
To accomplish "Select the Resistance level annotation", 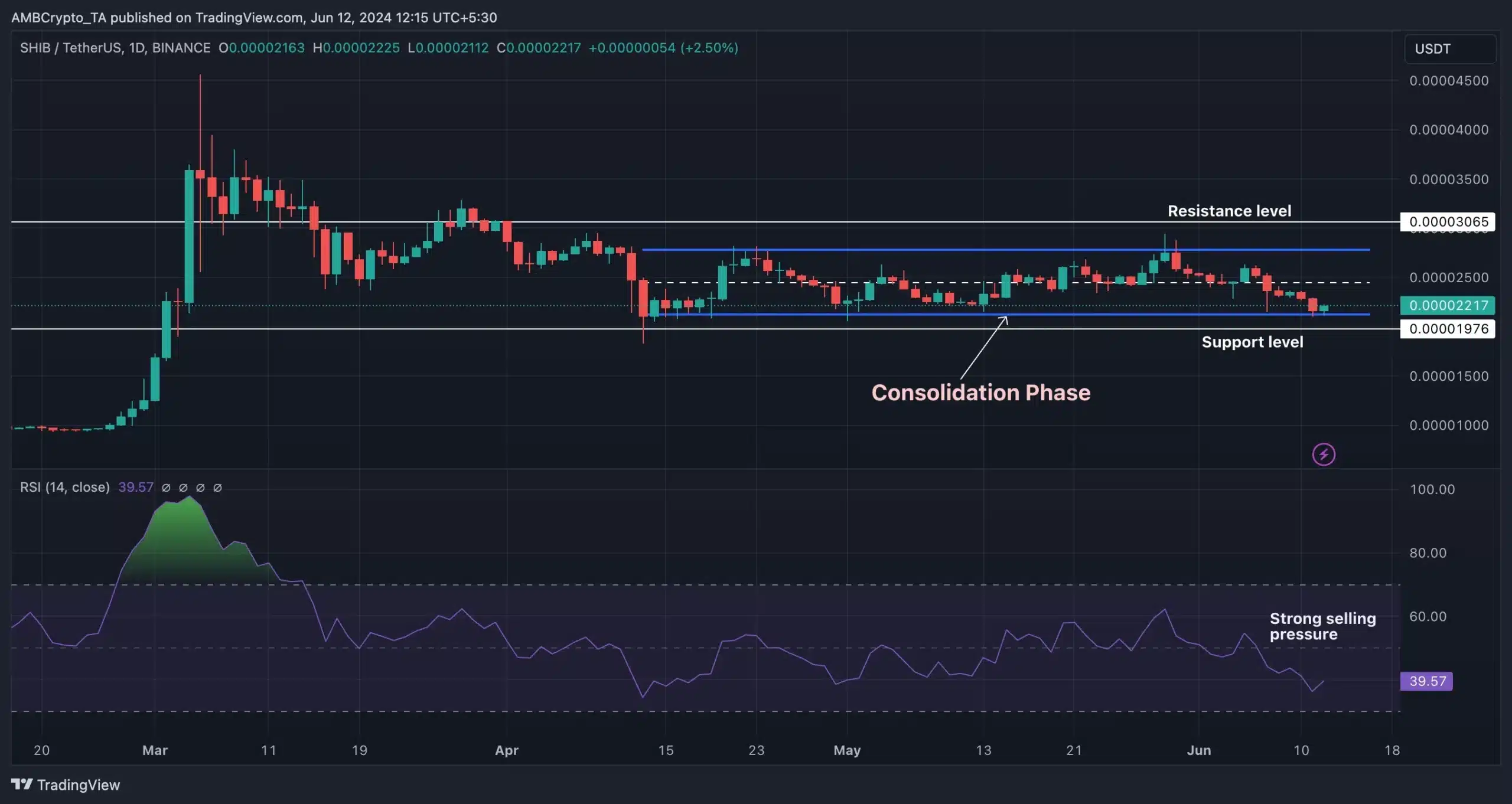I will tap(1229, 211).
